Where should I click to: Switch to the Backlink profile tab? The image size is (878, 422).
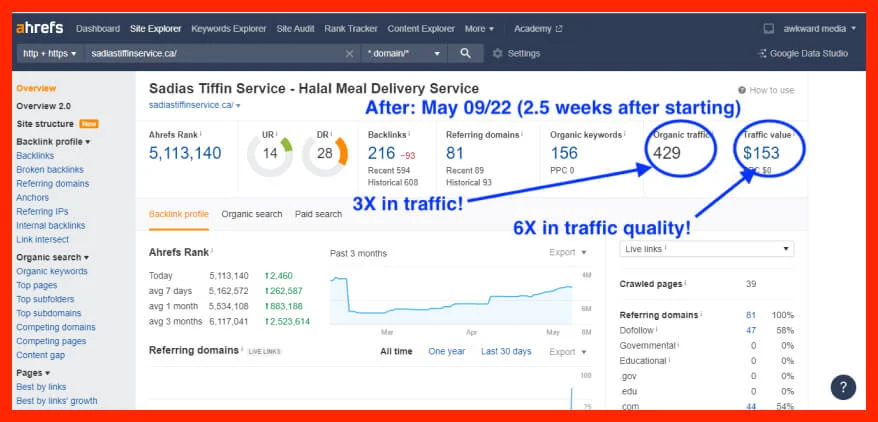[179, 214]
